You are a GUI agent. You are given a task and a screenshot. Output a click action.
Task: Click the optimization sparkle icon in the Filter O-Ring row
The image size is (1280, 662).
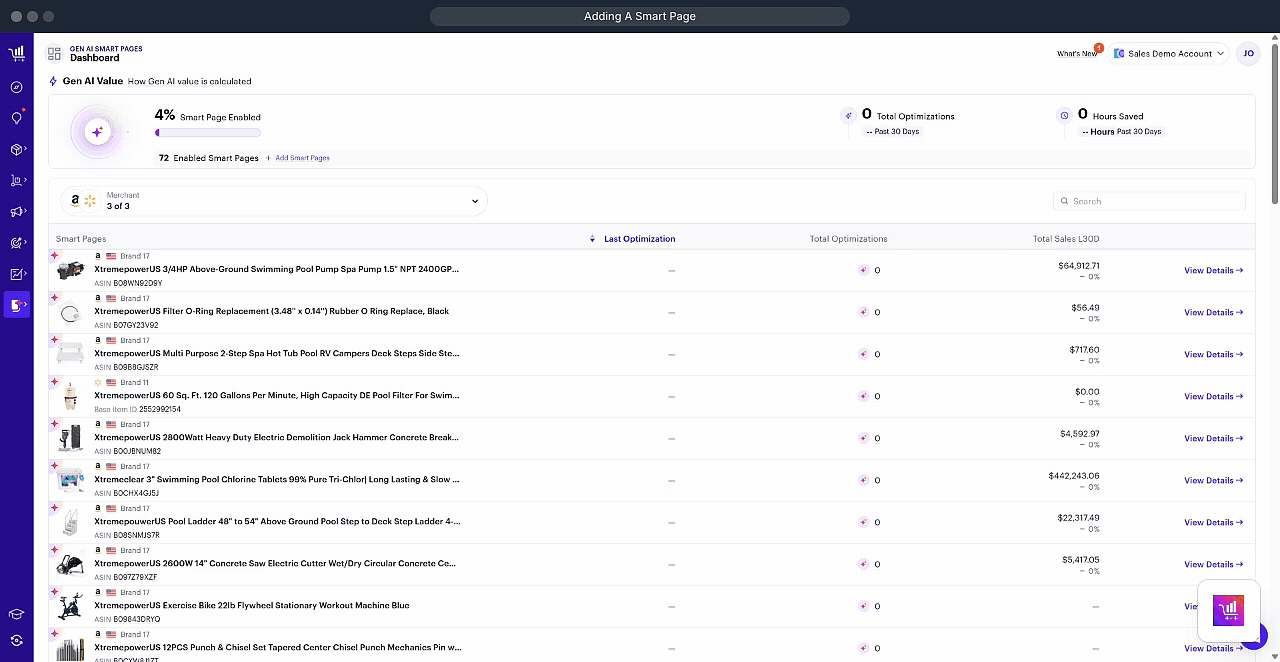tap(863, 312)
